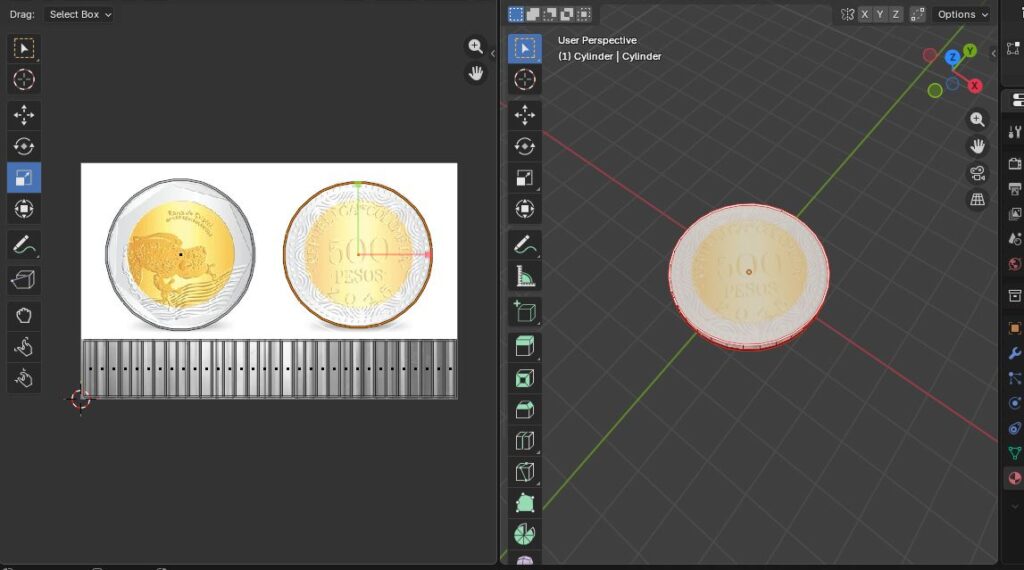The height and width of the screenshot is (570, 1024).
Task: Select the Extrude Region tool
Action: [x=524, y=346]
